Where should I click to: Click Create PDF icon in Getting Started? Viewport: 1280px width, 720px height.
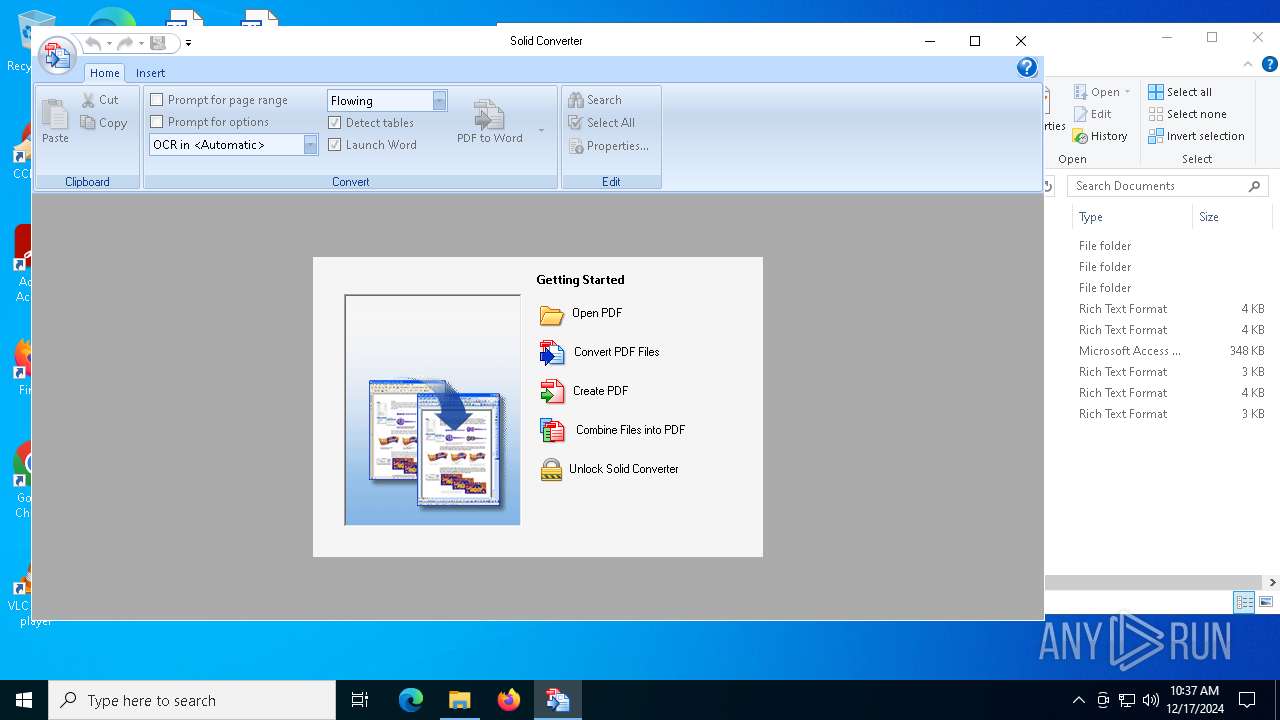pyautogui.click(x=552, y=392)
